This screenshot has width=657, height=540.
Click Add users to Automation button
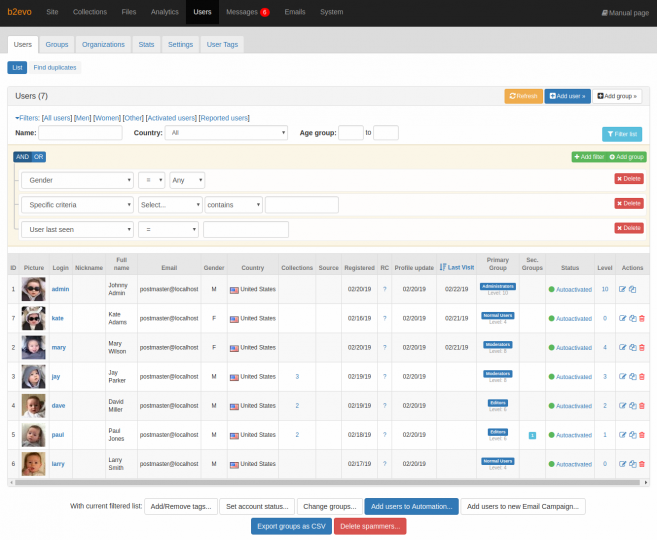coord(411,506)
